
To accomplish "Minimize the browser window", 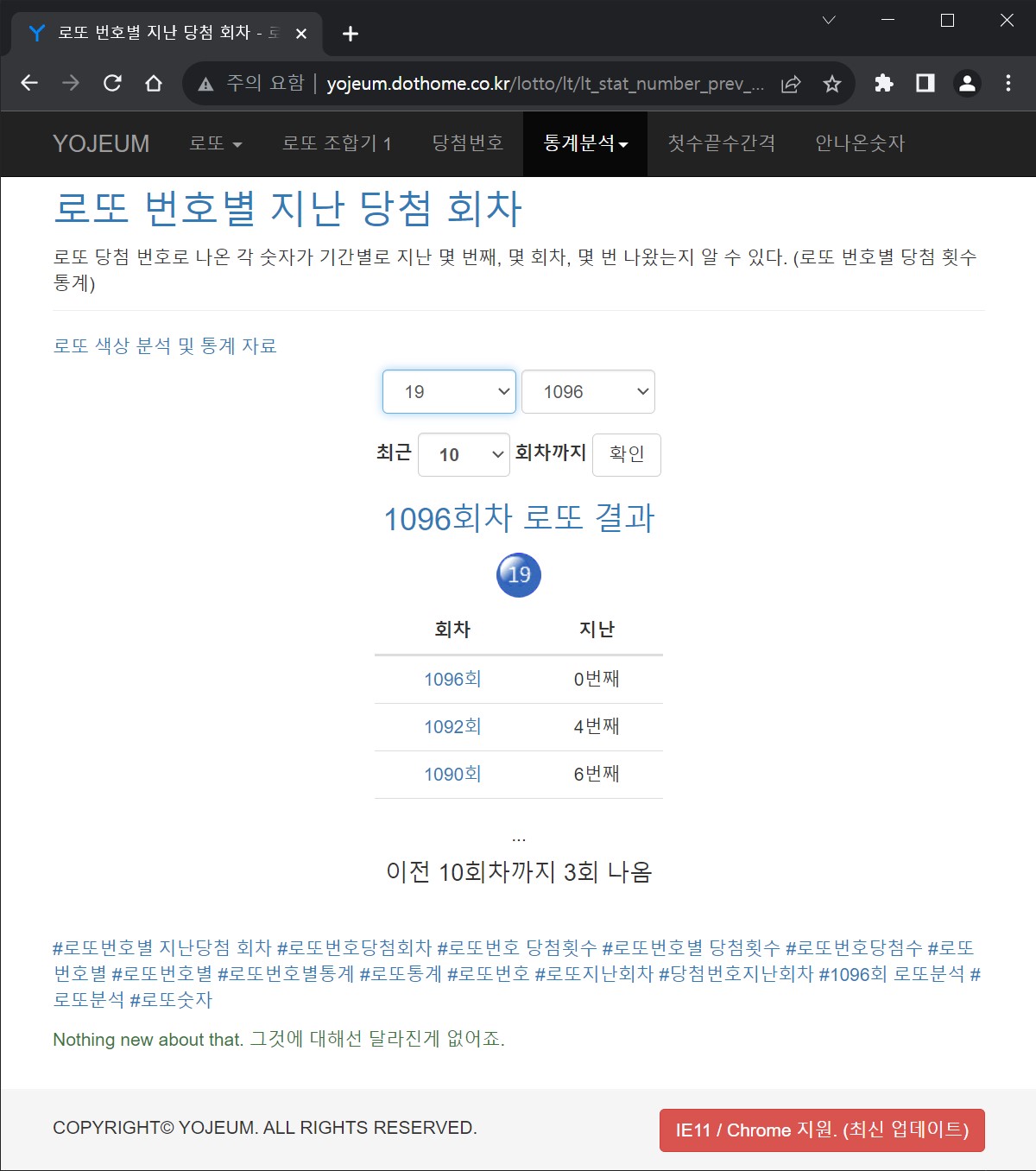I will (888, 20).
